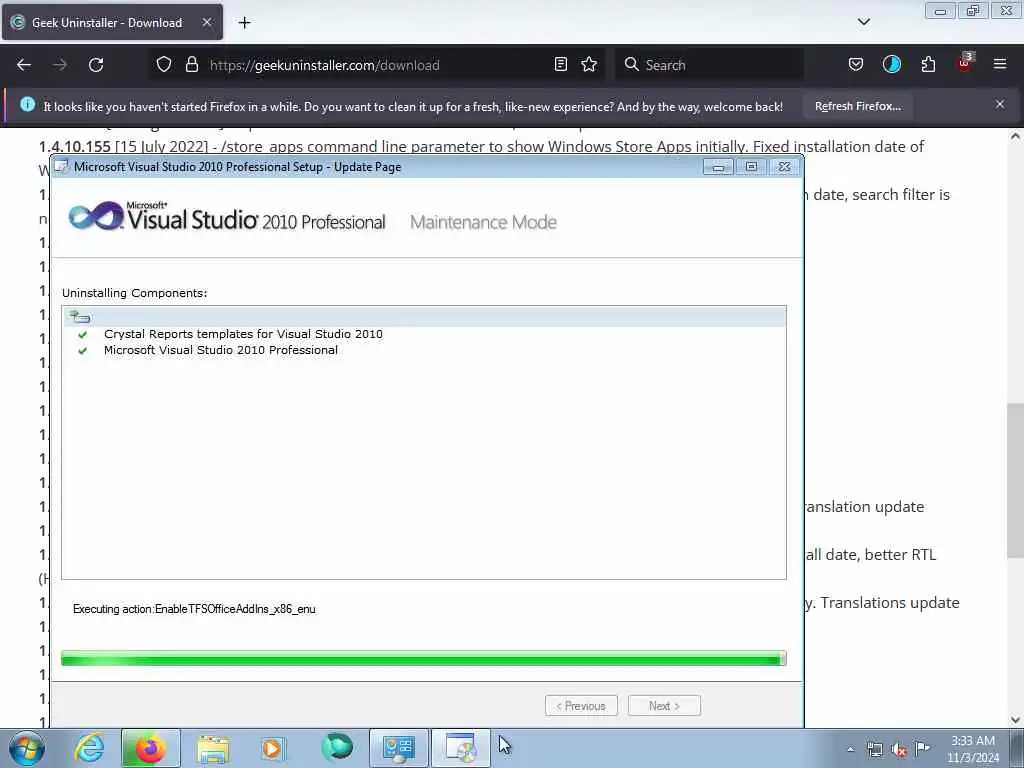Screen dimensions: 1024x768
Task: Close the Geek Uninstaller tab
Action: (206, 22)
